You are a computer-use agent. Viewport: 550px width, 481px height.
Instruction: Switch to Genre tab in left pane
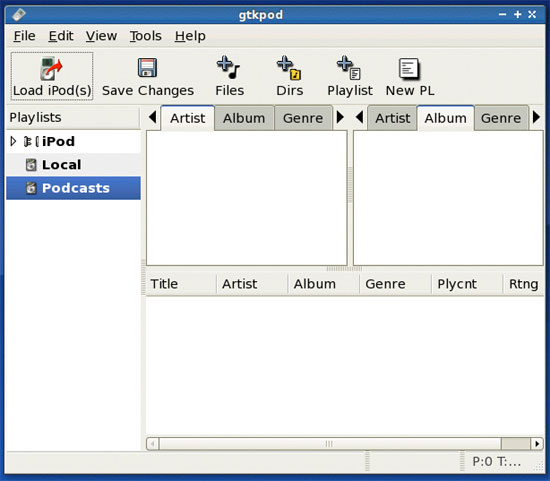click(303, 118)
